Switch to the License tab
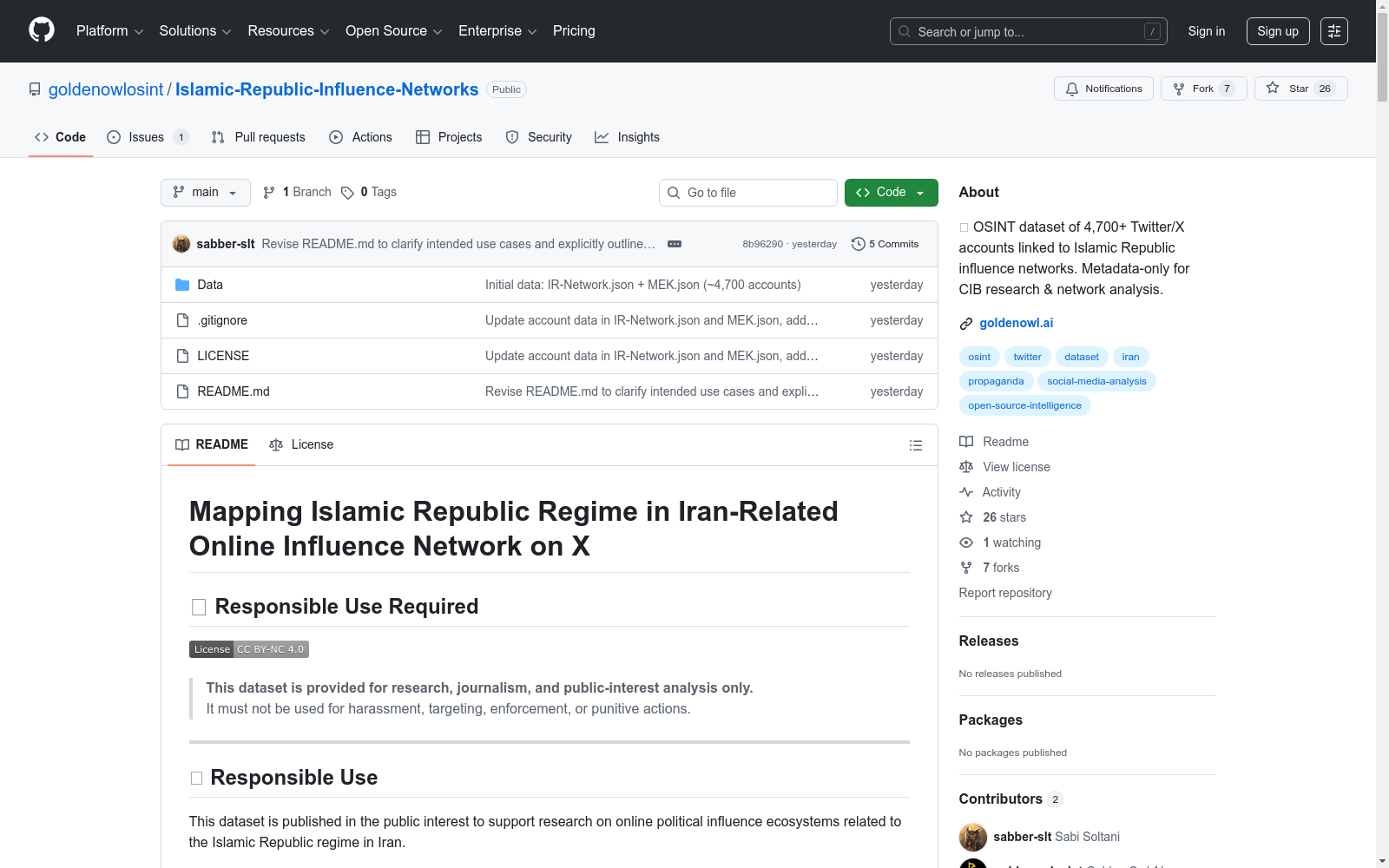 (301, 444)
